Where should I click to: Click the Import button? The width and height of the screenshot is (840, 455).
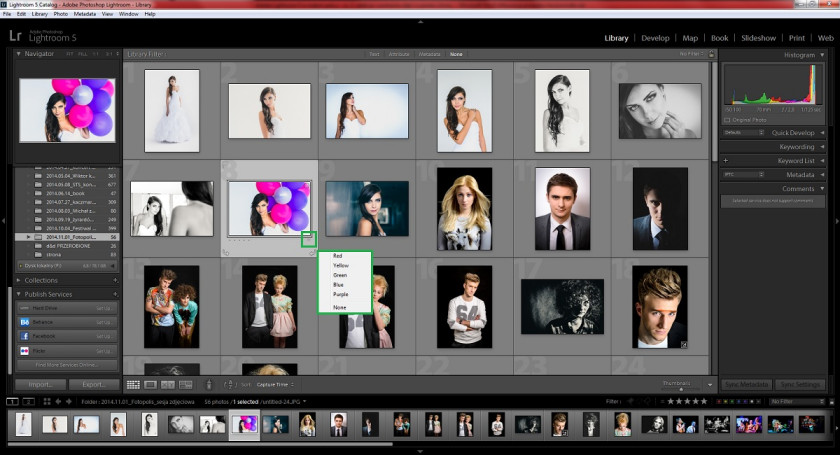[41, 384]
